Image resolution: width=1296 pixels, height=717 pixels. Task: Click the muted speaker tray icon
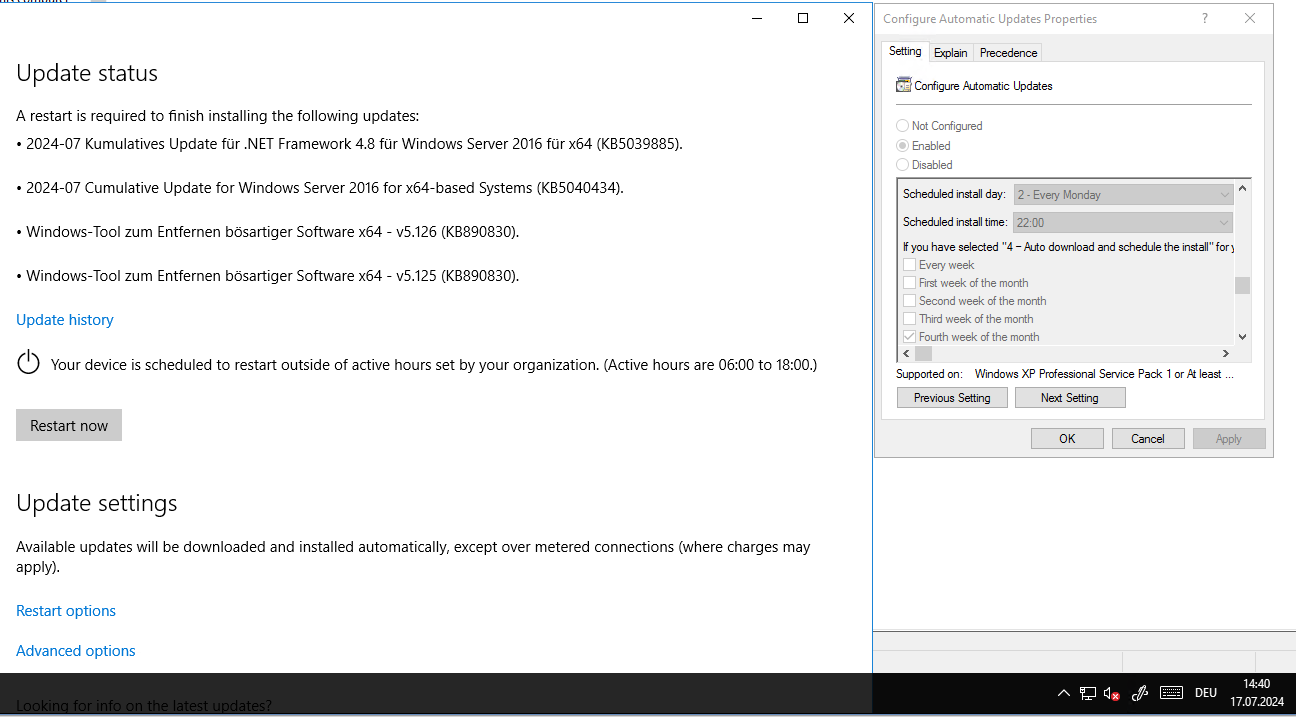1112,693
